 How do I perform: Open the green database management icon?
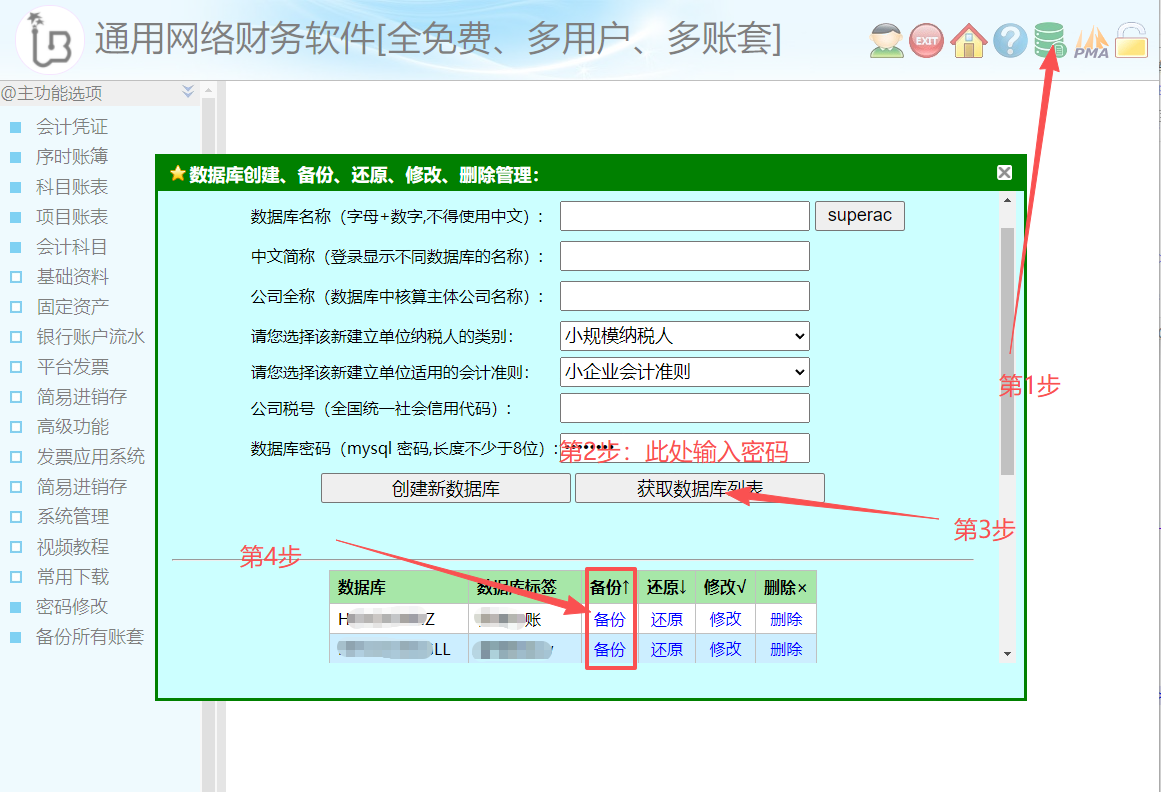pos(1049,41)
